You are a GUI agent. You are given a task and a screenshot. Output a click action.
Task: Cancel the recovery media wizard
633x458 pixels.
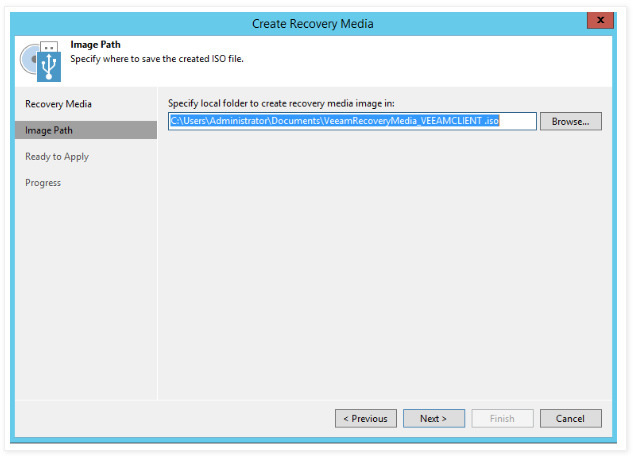(x=570, y=418)
